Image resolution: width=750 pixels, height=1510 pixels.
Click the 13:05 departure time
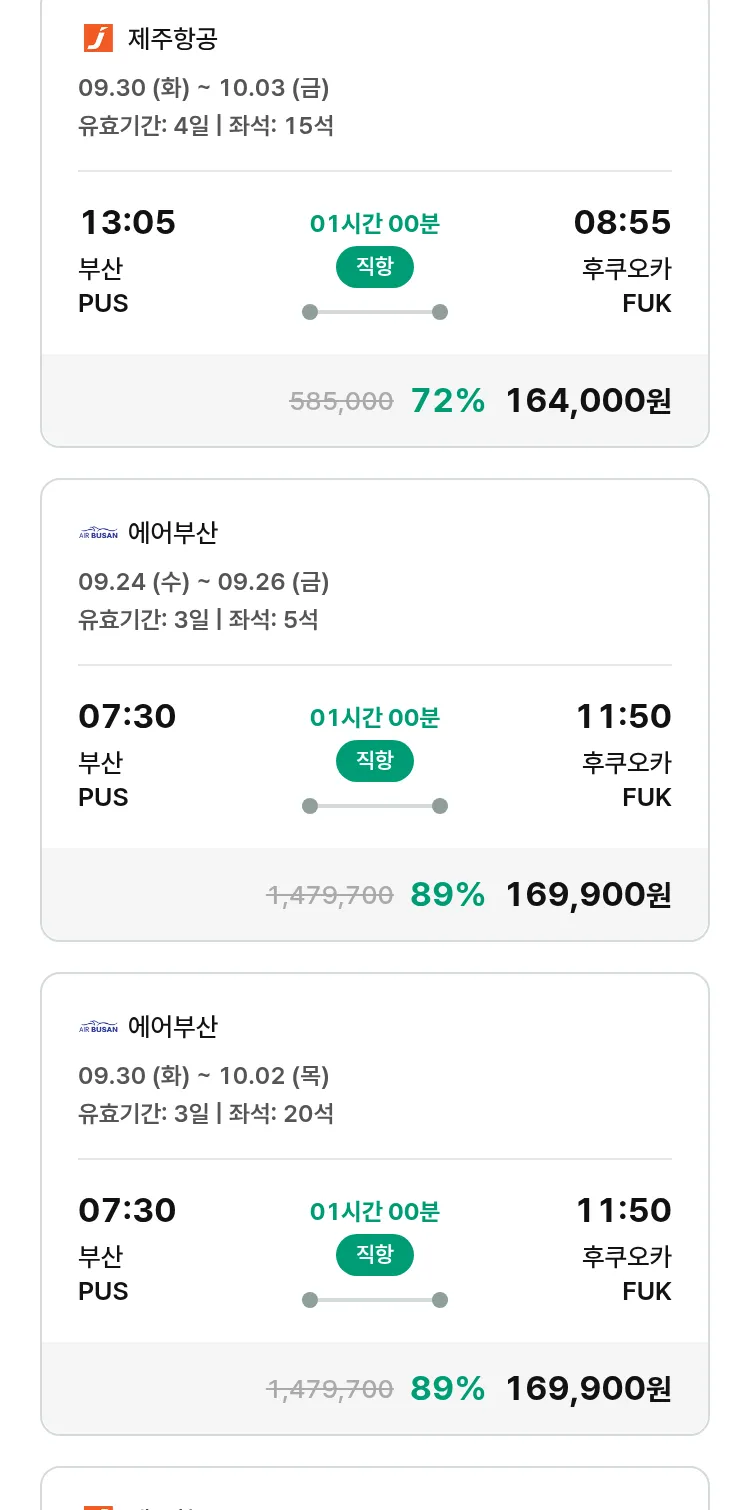click(127, 222)
